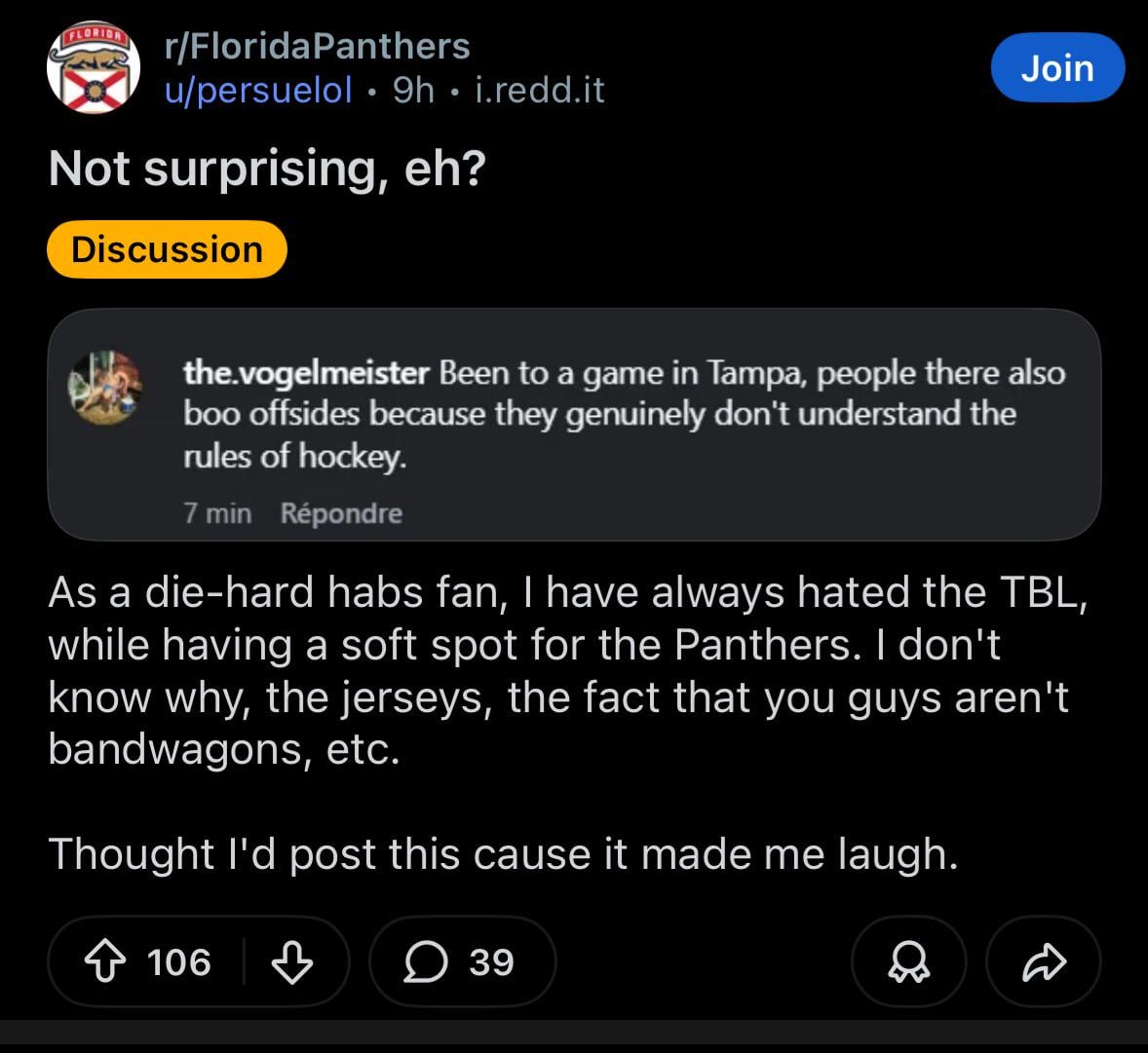Image resolution: width=1148 pixels, height=1053 pixels.
Task: Join the r/FloridaPanthers community
Action: 1057,68
